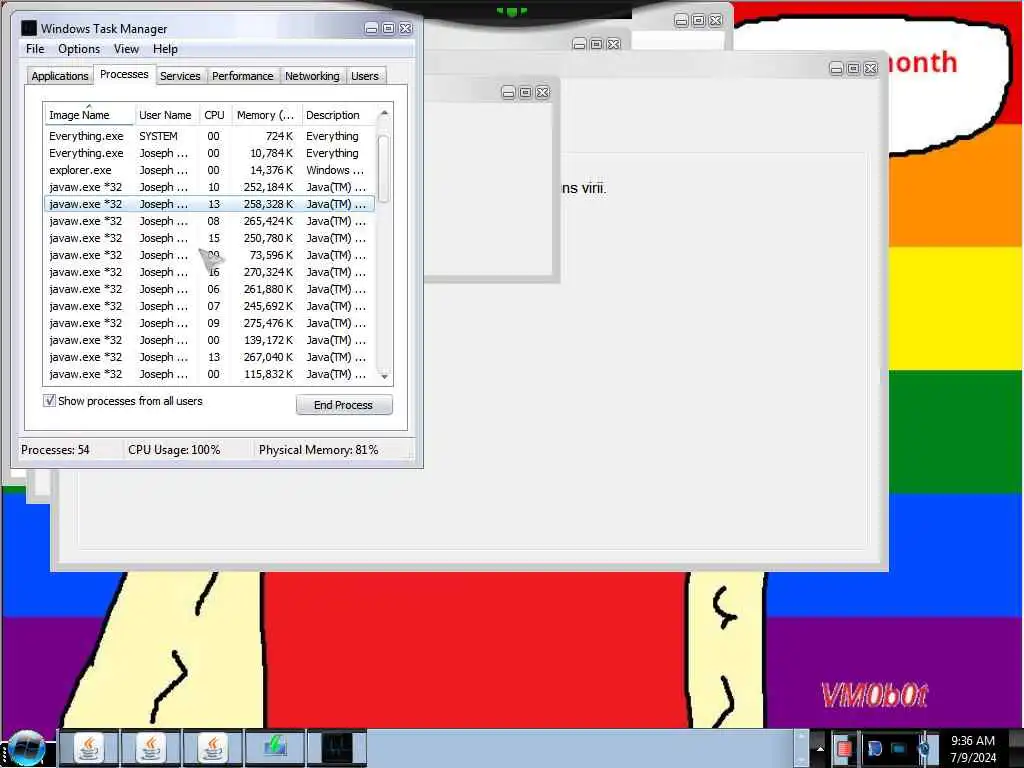This screenshot has height=768, width=1024.
Task: Select Everything.exe using 10,784 K
Action: (210, 153)
